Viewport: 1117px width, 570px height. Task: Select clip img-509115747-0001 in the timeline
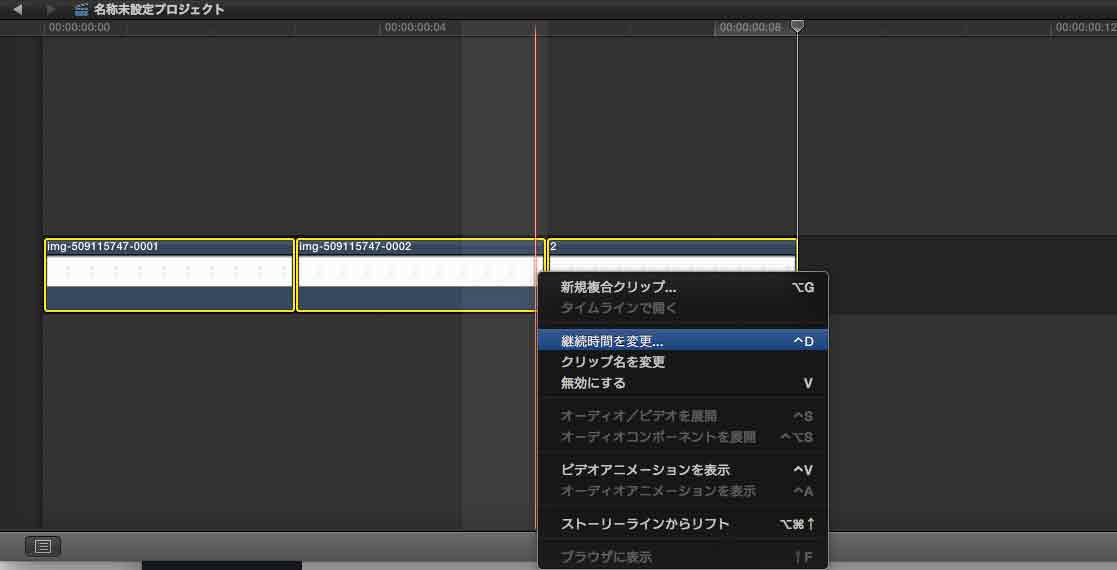pyautogui.click(x=169, y=275)
